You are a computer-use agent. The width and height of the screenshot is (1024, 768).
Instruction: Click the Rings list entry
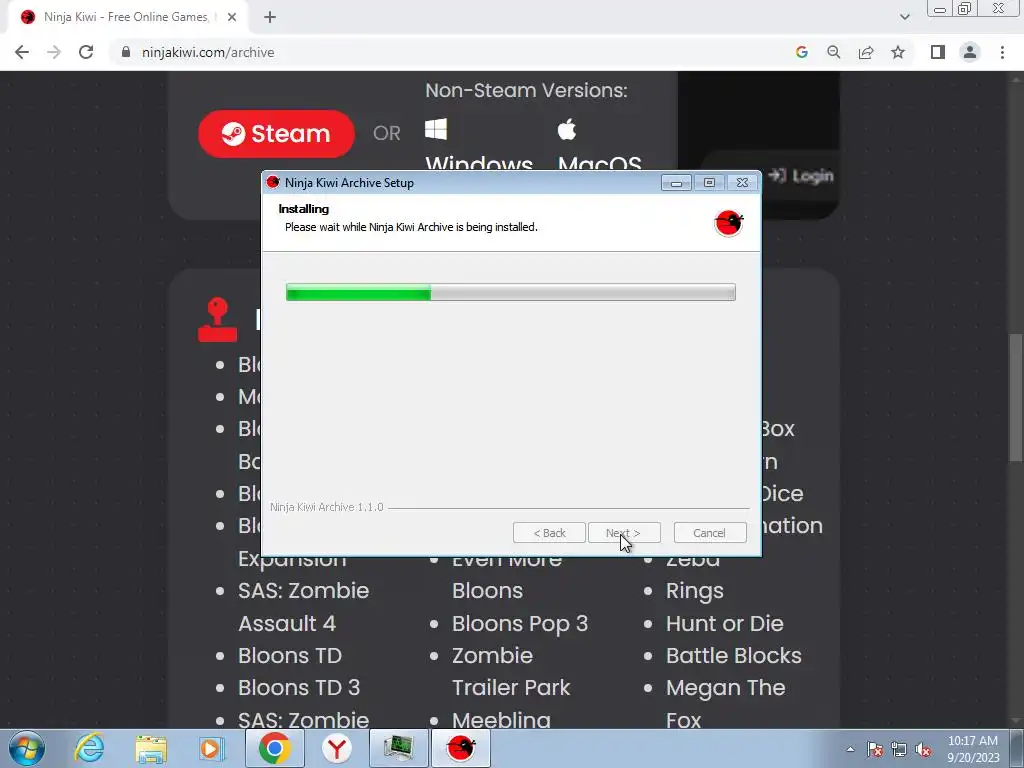click(695, 591)
